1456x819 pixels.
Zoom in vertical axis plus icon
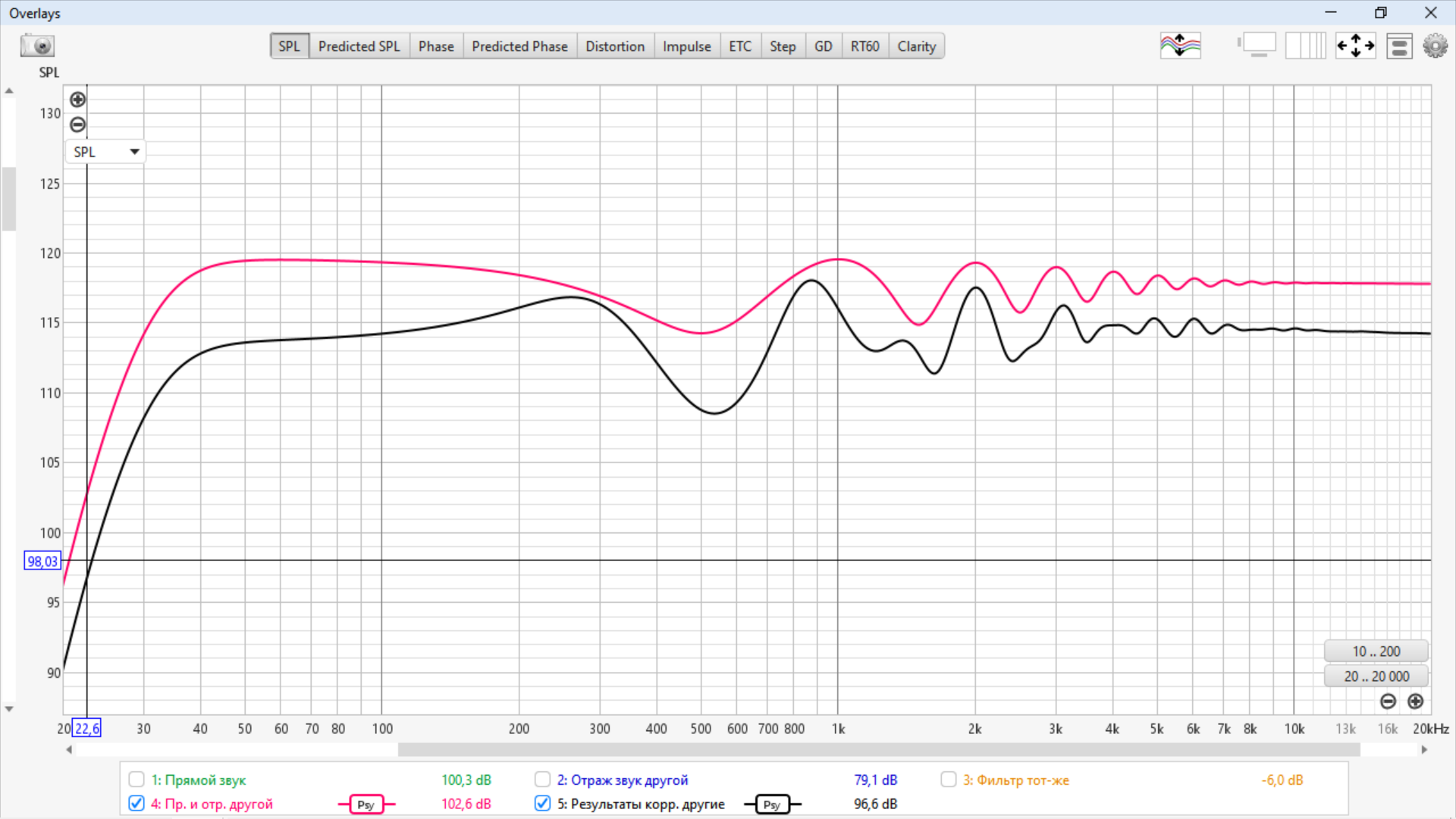point(77,99)
